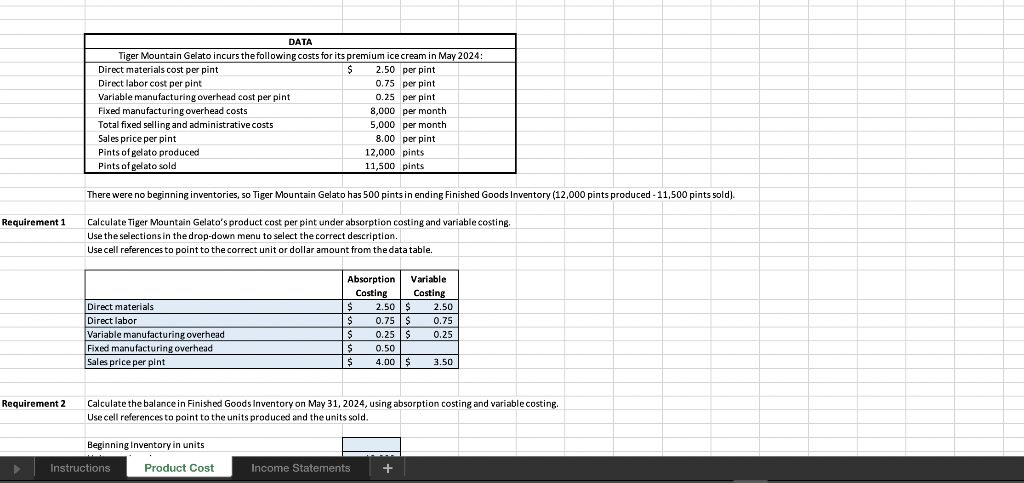Select the blue Beginning Inventory in units input cell
Image resolution: width=1024 pixels, height=483 pixels.
click(x=372, y=444)
